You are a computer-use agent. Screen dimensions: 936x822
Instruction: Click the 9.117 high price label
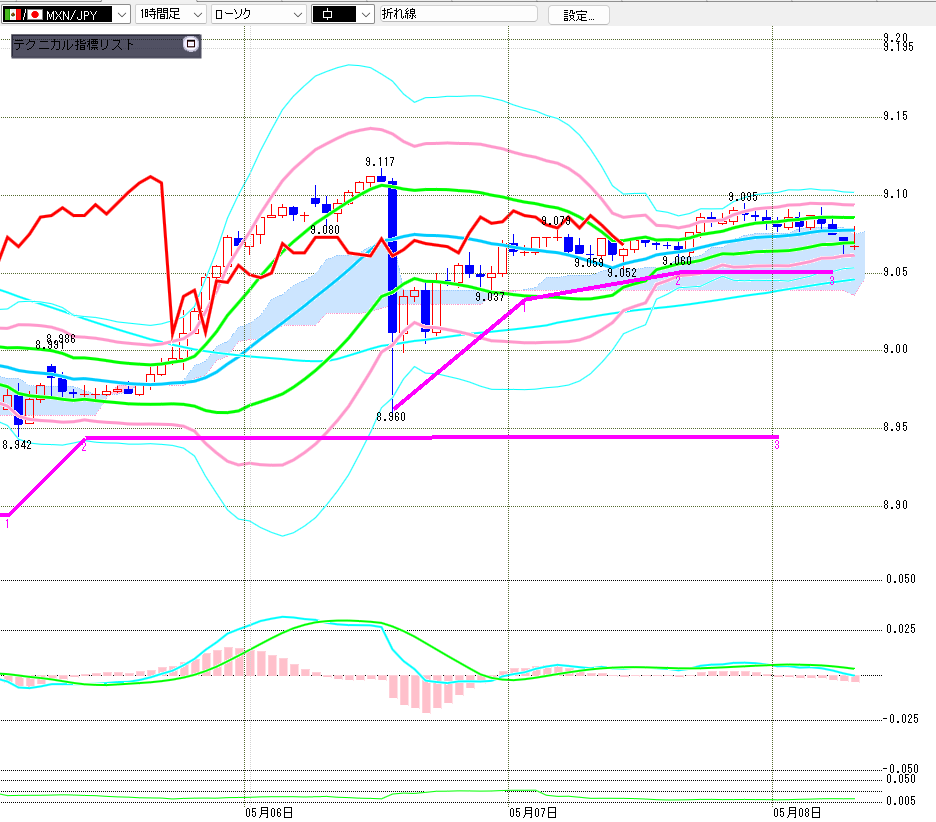point(380,162)
